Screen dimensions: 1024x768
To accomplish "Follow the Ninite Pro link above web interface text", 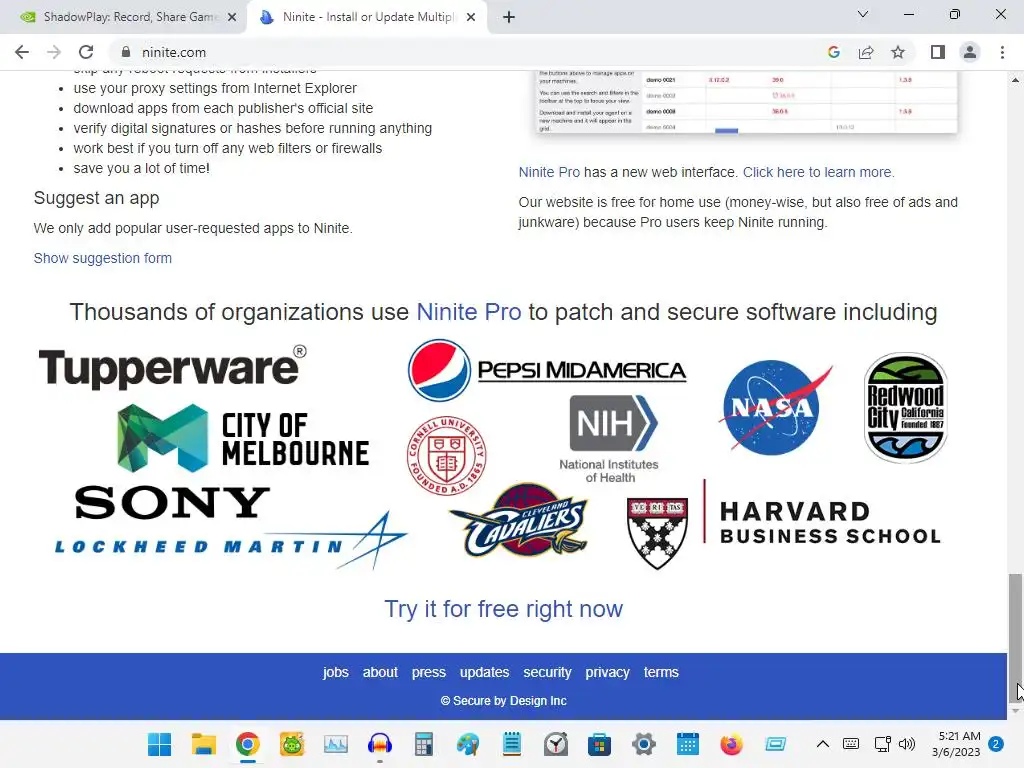I will point(549,172).
